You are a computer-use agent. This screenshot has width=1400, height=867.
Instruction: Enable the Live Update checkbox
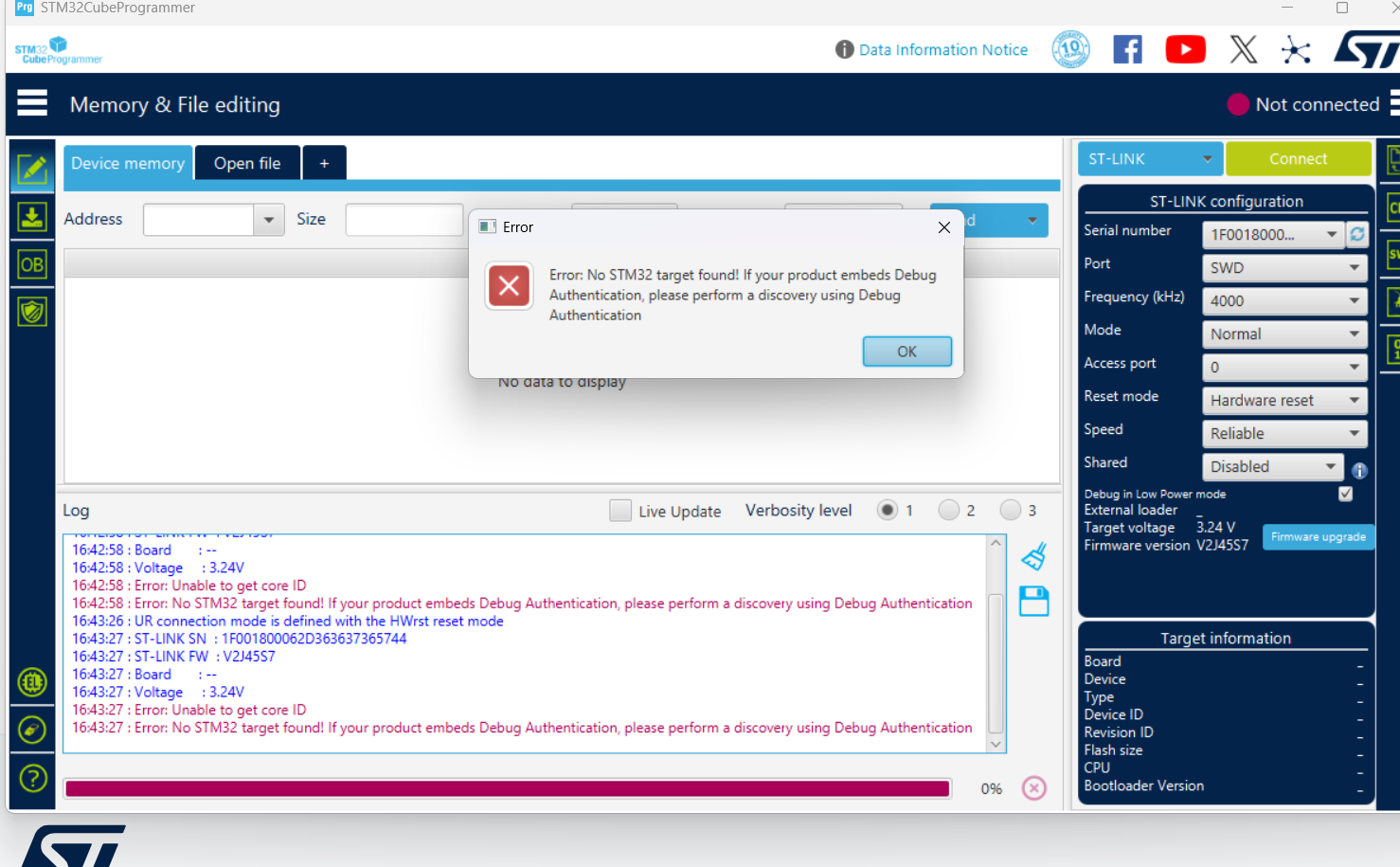(x=620, y=511)
